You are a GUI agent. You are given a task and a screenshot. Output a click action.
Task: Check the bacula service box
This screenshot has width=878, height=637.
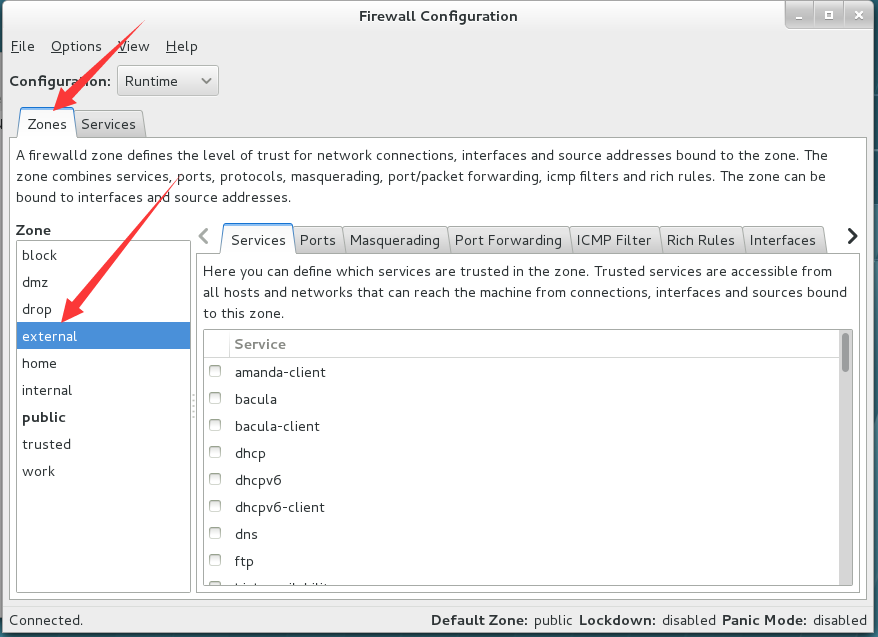pos(215,398)
